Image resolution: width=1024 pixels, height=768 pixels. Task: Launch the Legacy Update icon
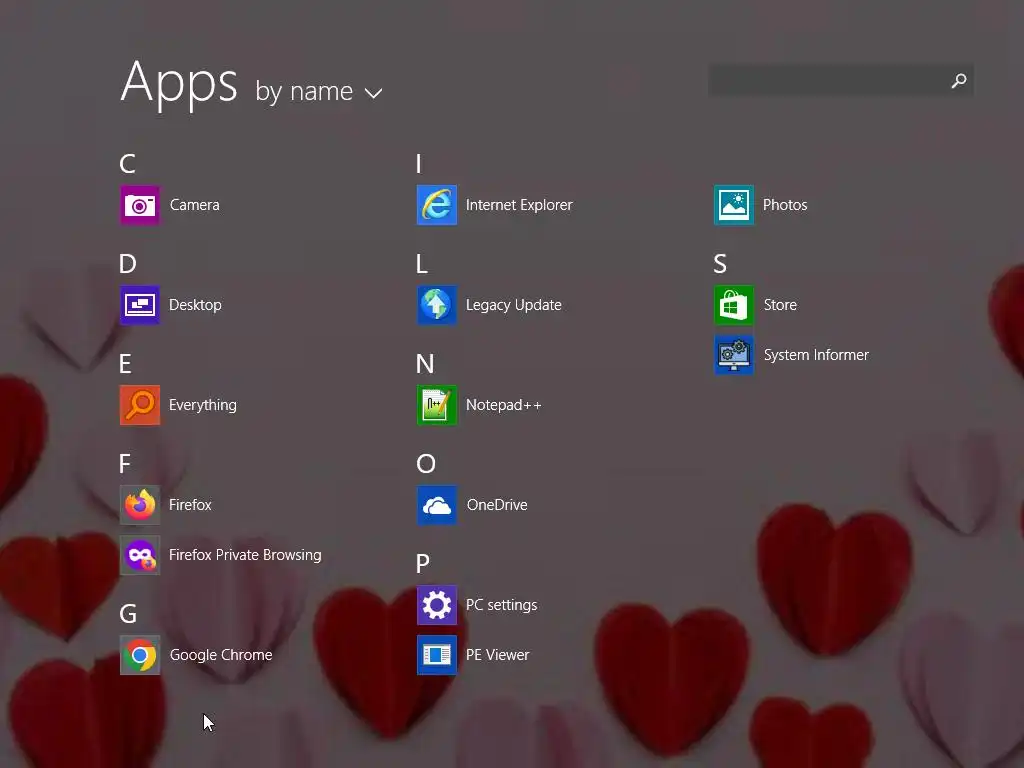(x=437, y=305)
